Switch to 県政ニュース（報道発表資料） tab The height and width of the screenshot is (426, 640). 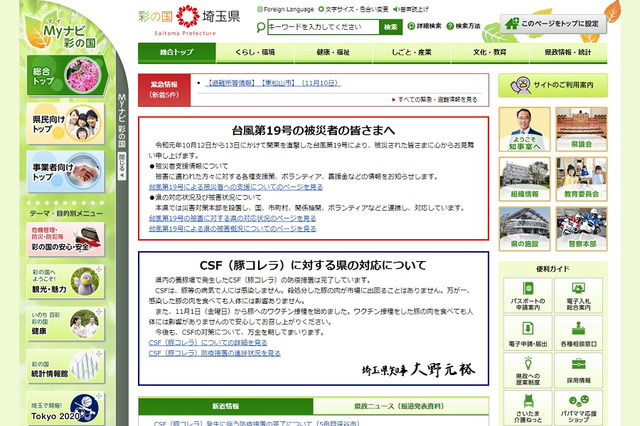pos(401,406)
